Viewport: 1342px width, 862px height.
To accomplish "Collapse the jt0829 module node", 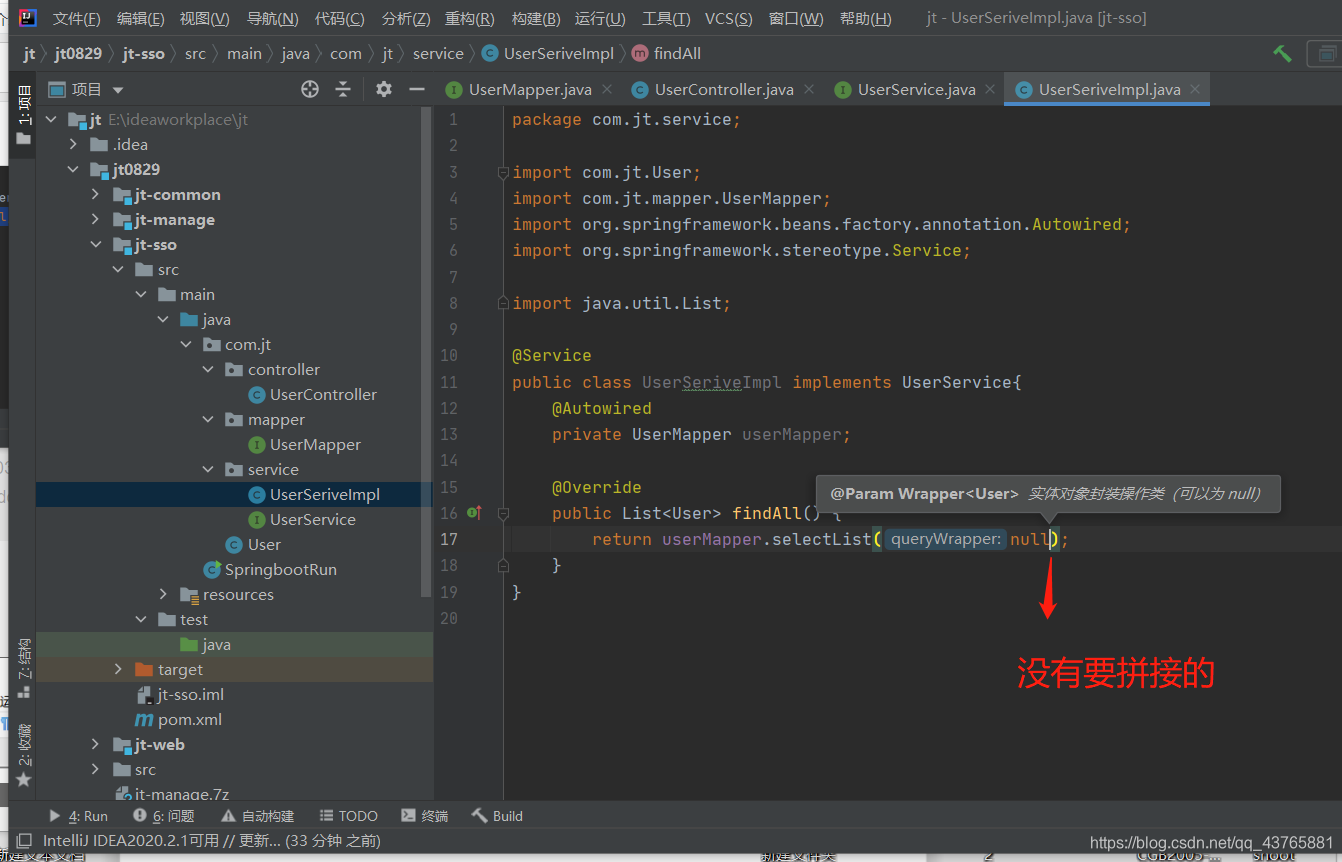I will [73, 169].
